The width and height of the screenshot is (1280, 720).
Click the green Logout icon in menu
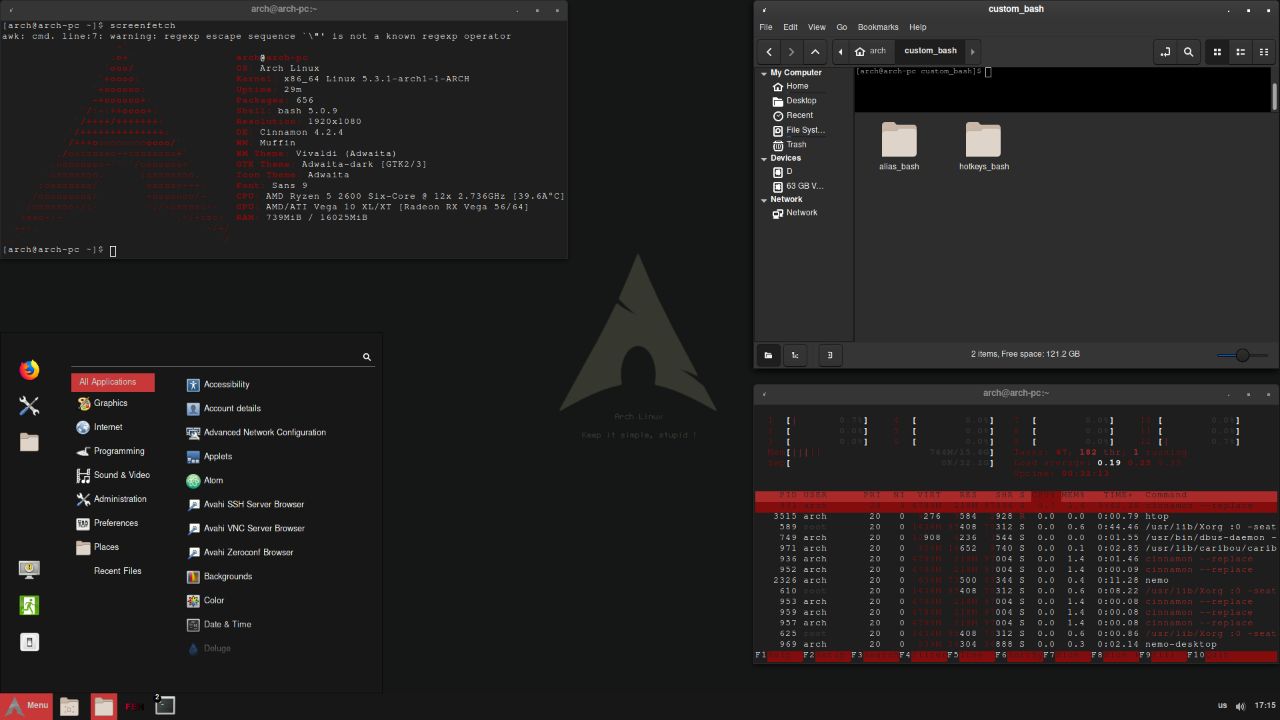point(29,605)
